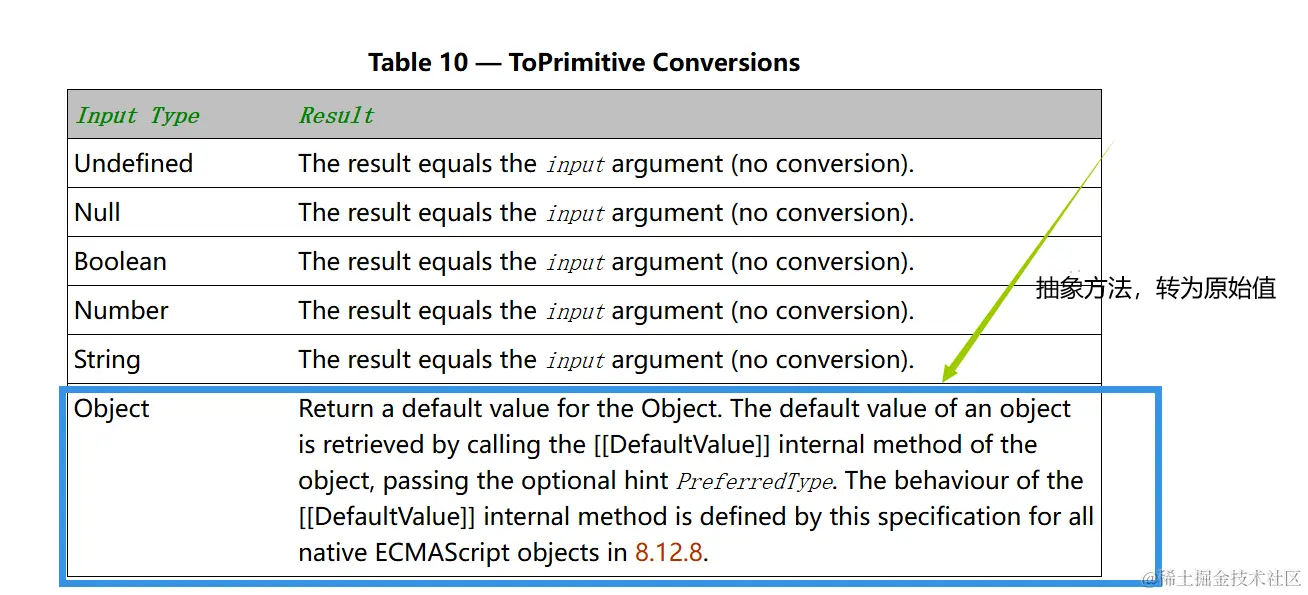Screen dimensions: 1308x595
Task: Click the PreferredType italic term
Action: (755, 481)
